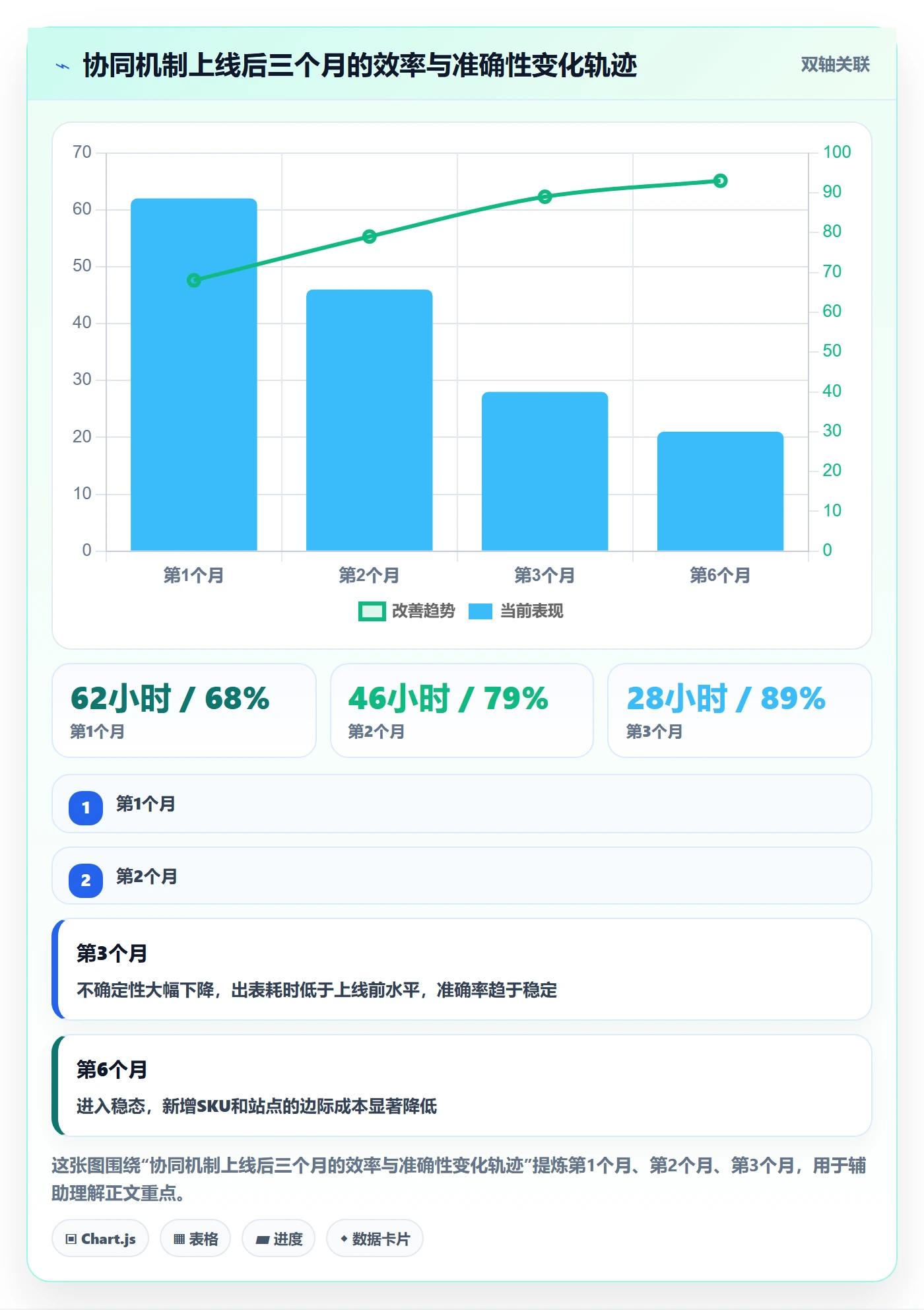Click the 双轴关联 label in header

[836, 65]
